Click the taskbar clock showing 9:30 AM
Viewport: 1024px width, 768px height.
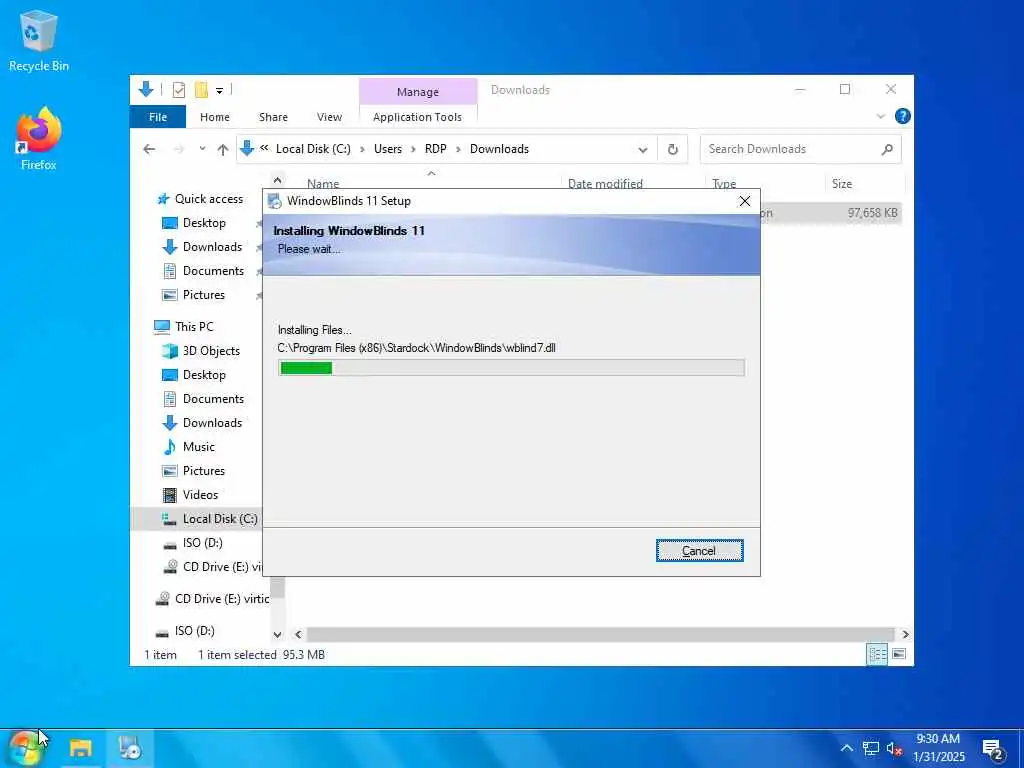click(x=938, y=748)
